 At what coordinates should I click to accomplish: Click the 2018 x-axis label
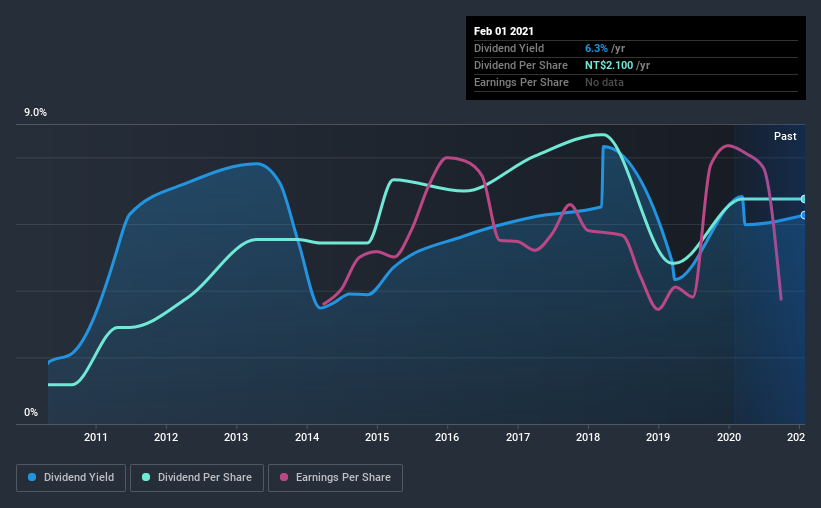point(588,437)
